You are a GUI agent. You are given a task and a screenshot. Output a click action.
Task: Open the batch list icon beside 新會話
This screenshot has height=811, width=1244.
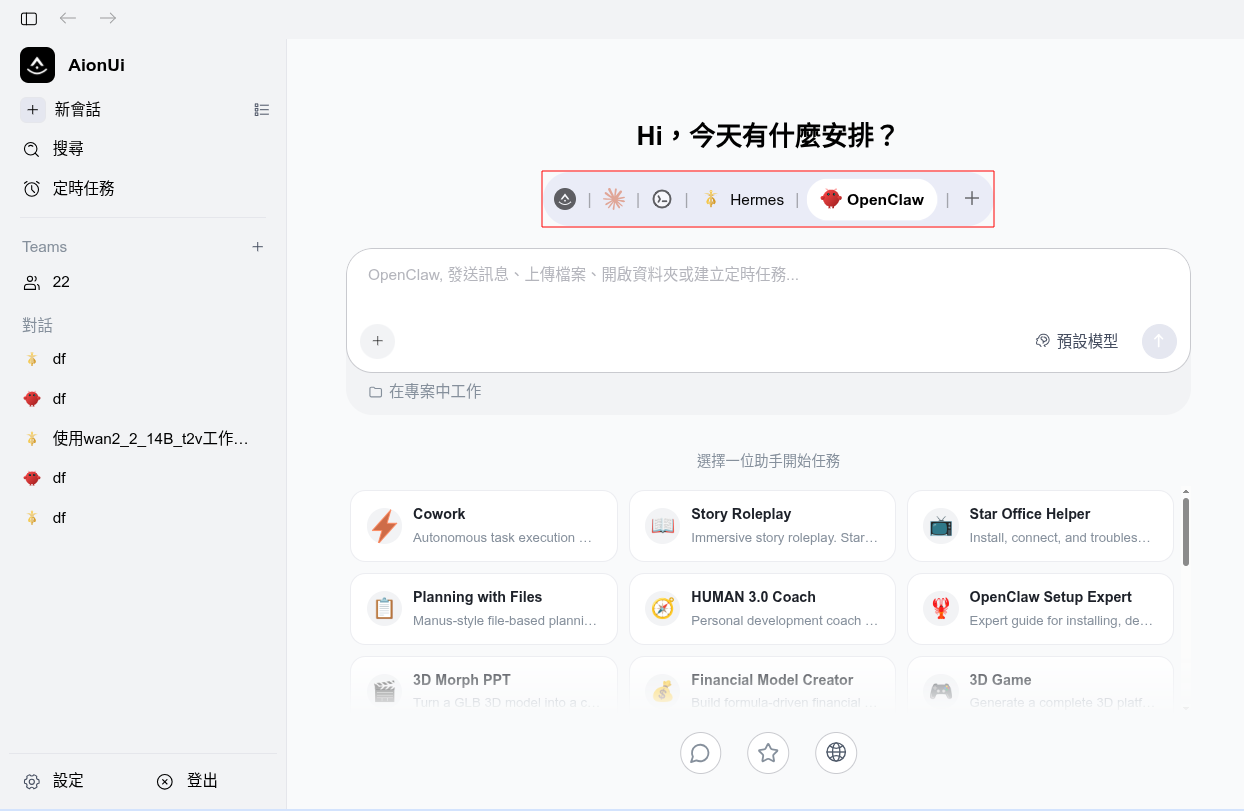pos(262,110)
